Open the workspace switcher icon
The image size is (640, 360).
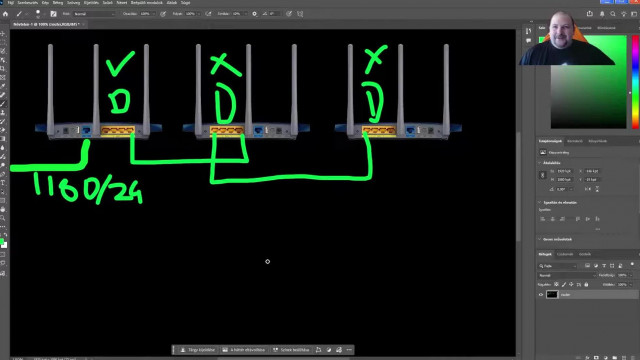pyautogui.click(x=634, y=14)
